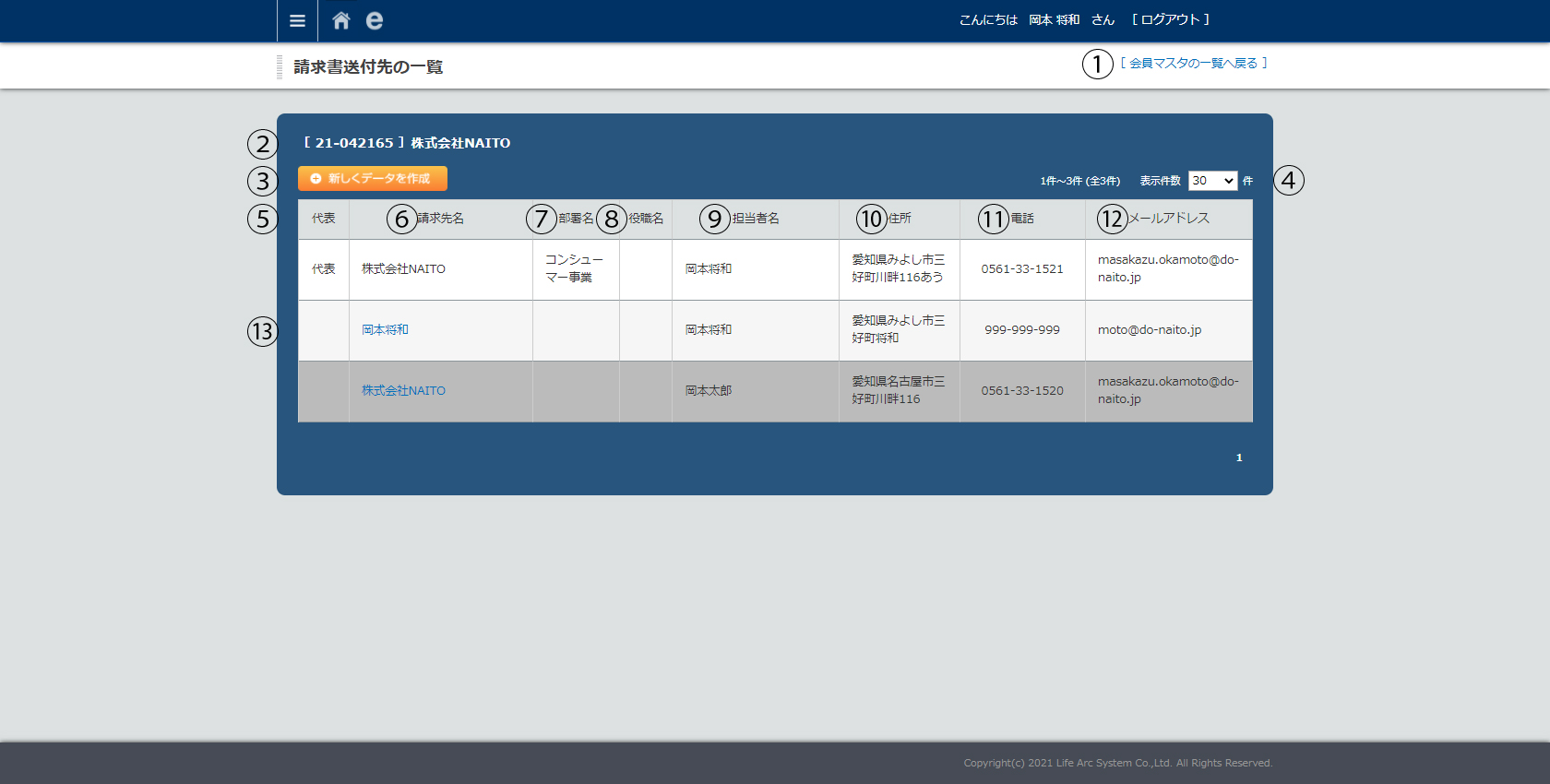Open the 岡本将和 billing destination link

[x=385, y=329]
